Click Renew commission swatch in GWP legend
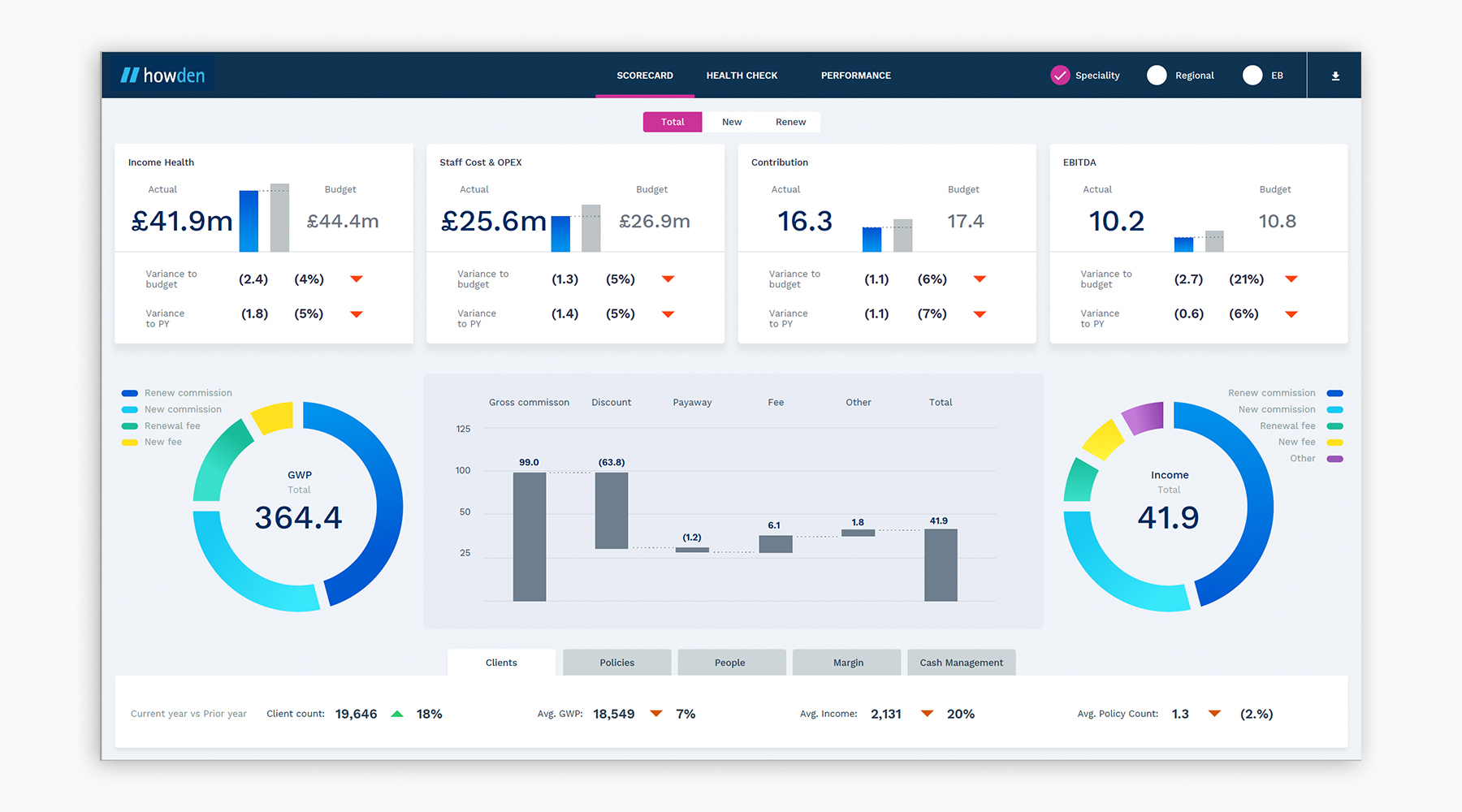The image size is (1462, 812). click(x=130, y=393)
